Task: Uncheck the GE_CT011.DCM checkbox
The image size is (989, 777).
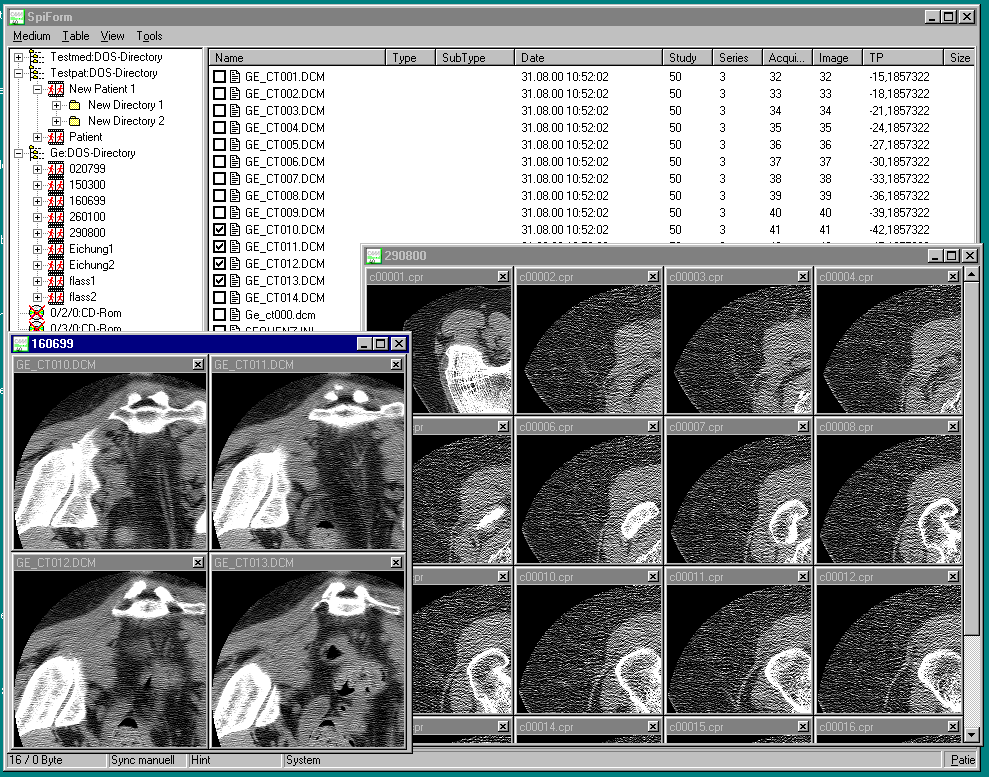Action: click(x=219, y=247)
